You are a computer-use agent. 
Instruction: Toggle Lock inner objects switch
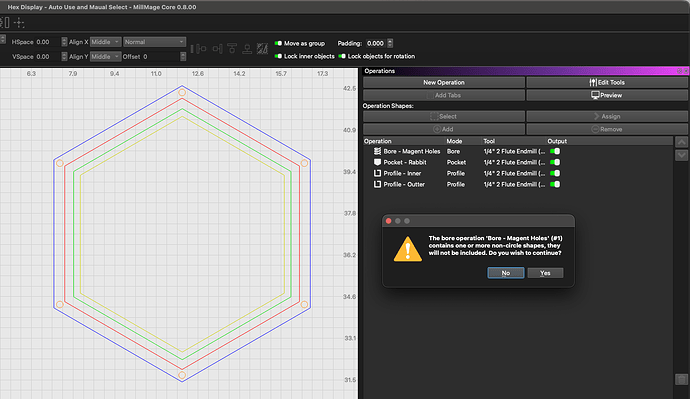278,56
